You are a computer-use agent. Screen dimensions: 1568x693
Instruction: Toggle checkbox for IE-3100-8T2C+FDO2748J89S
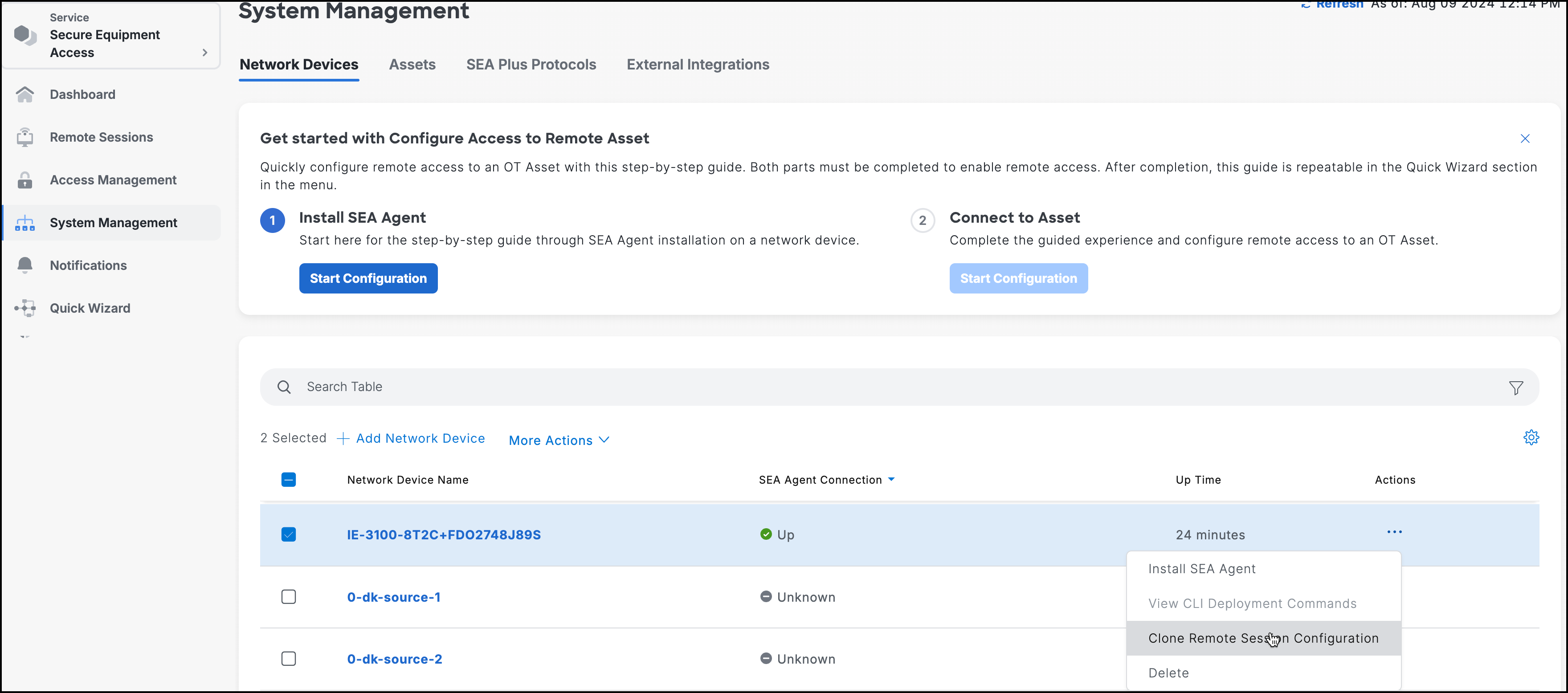click(x=289, y=534)
